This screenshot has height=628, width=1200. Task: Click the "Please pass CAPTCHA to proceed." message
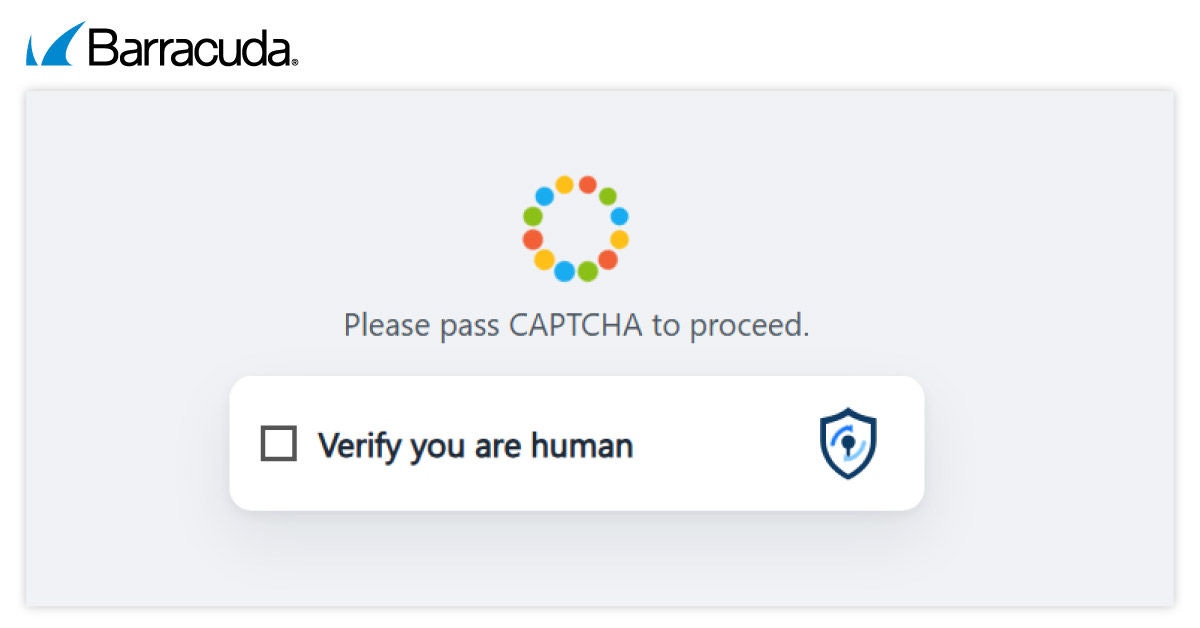pos(576,325)
